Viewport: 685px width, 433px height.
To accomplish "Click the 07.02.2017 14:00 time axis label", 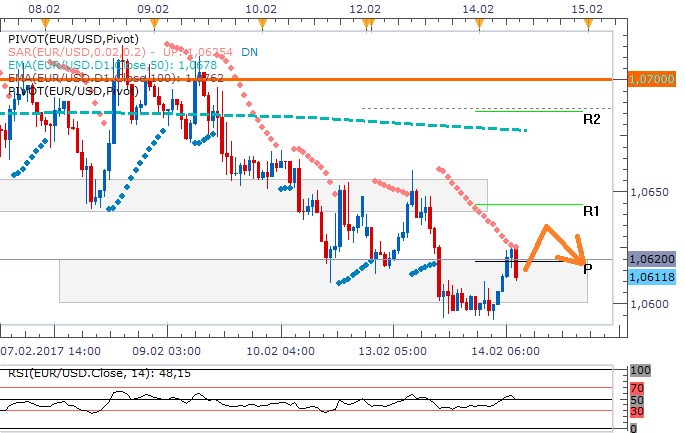I will [x=50, y=352].
